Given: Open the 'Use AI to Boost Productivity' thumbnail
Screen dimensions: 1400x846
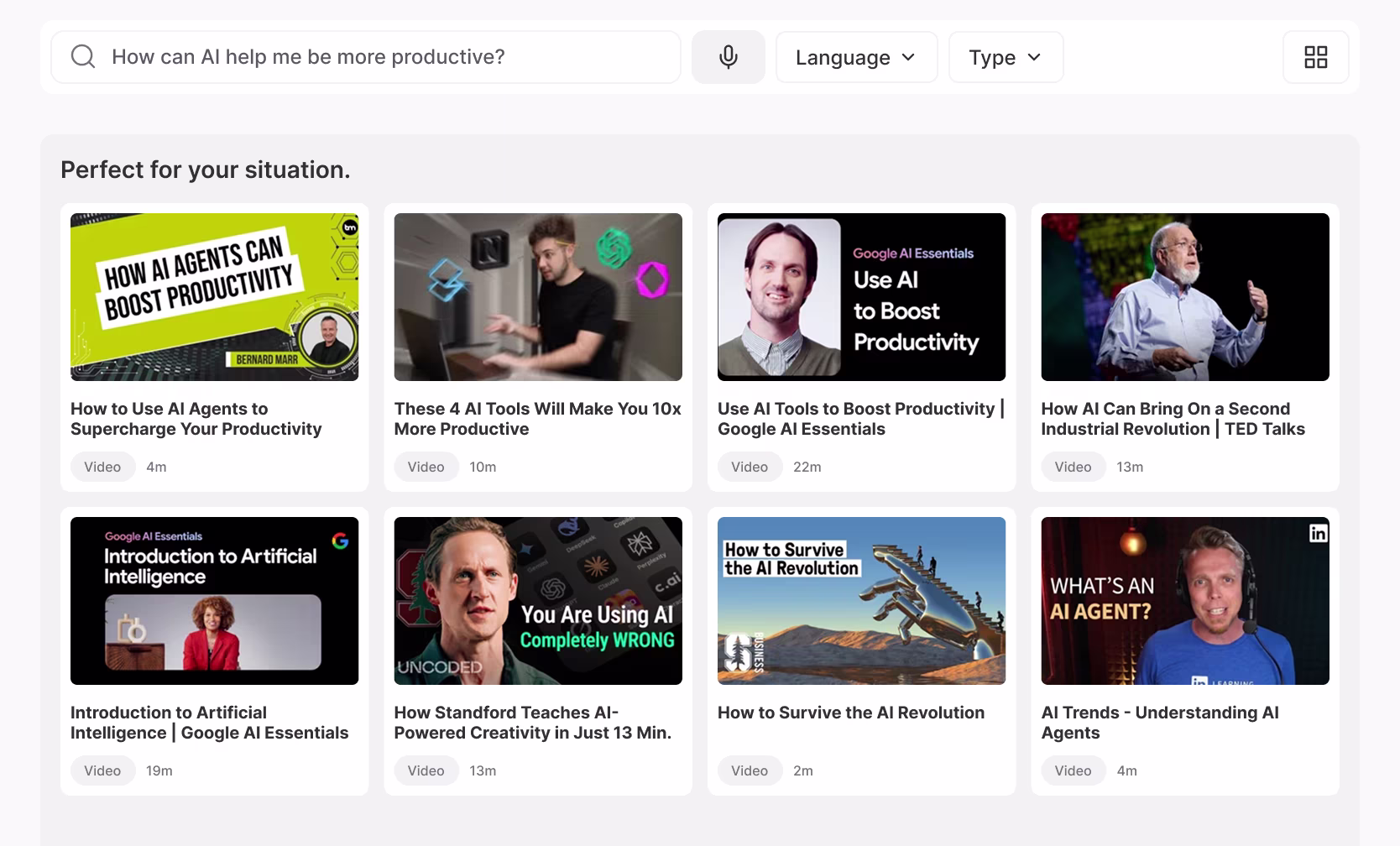Looking at the screenshot, I should [861, 297].
